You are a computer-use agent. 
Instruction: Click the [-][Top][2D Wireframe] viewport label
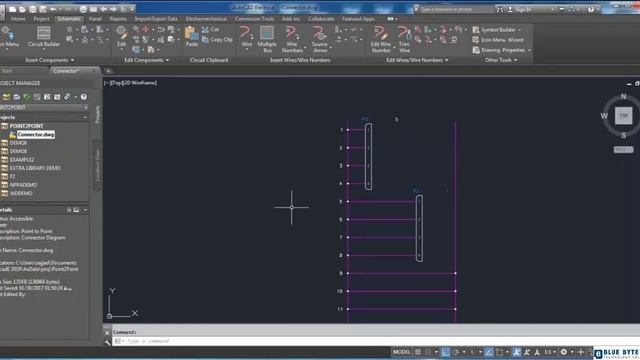click(130, 83)
